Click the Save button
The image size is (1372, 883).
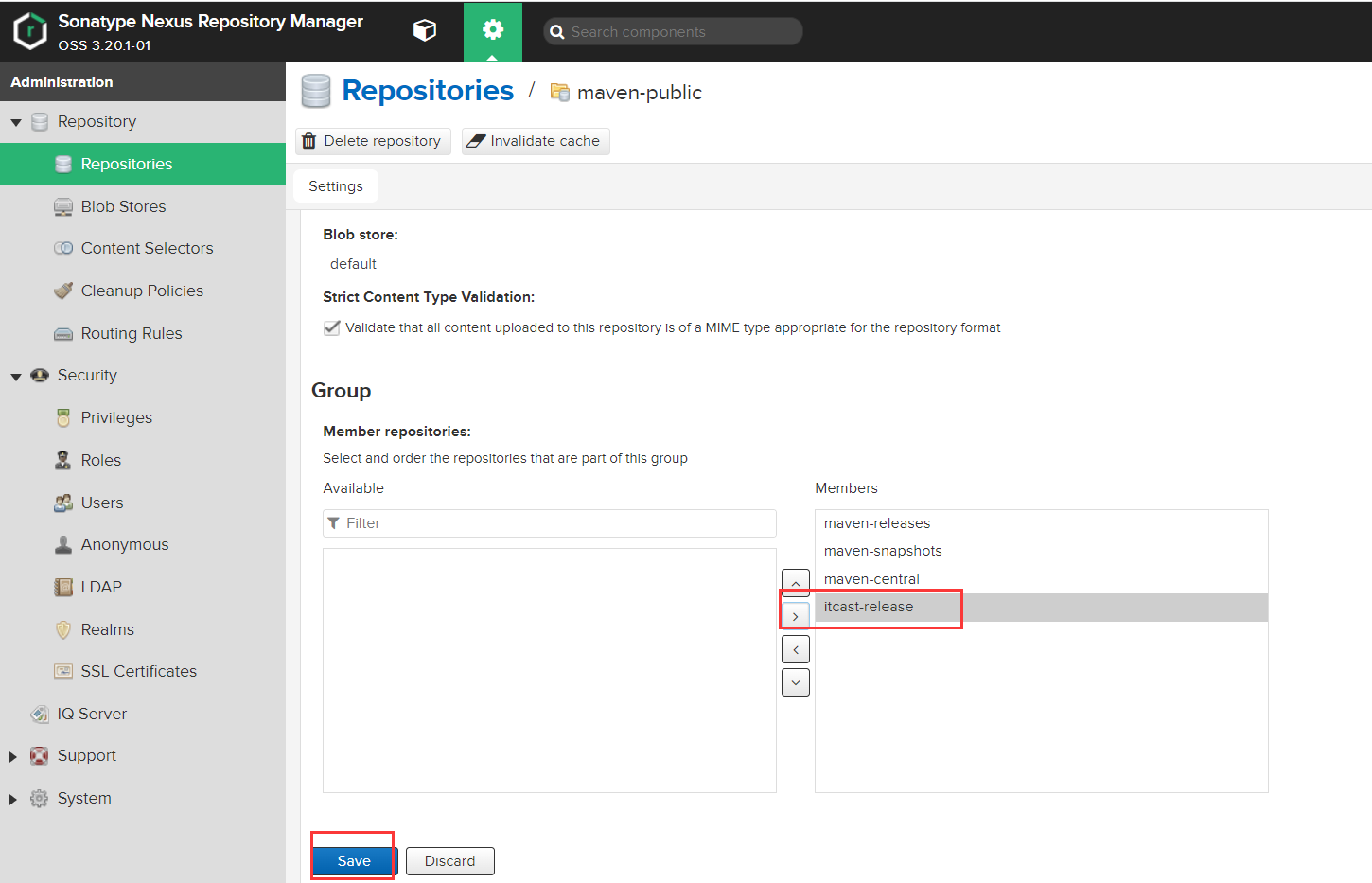354,861
